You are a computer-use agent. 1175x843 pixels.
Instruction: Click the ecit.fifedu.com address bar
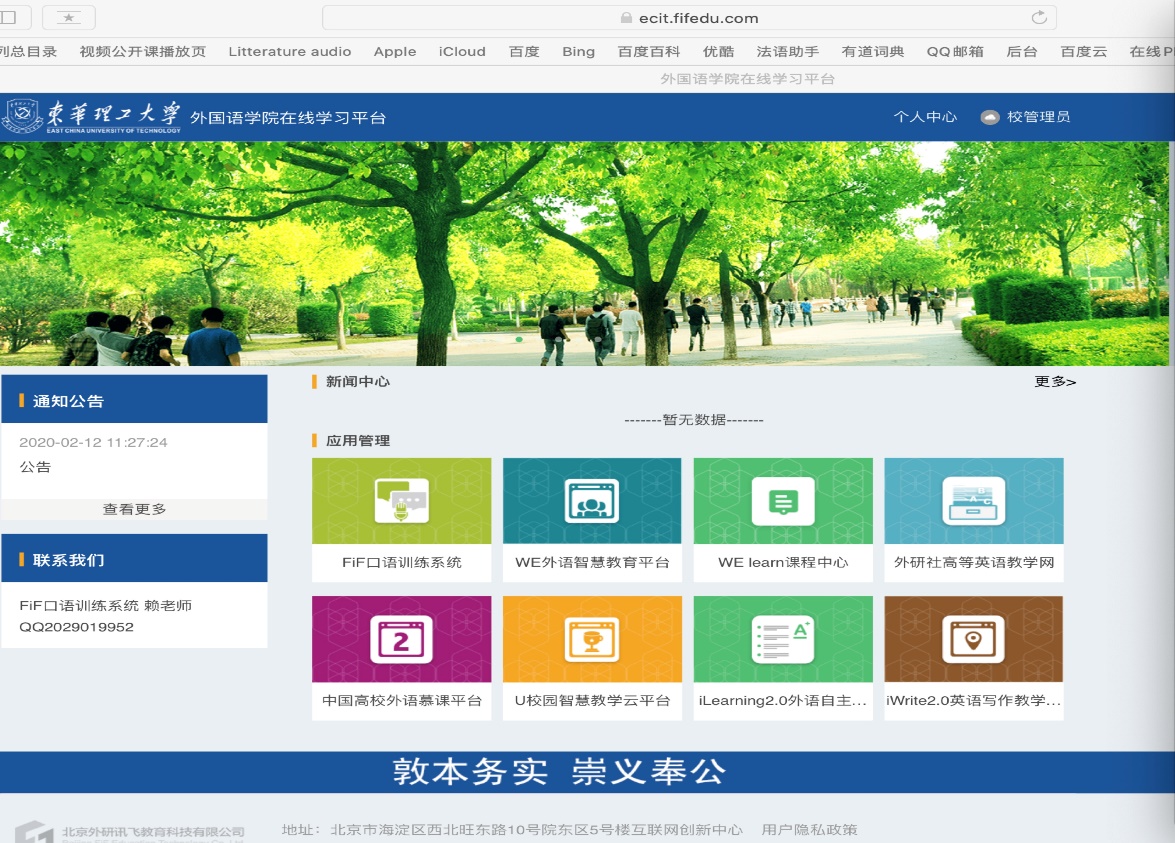[688, 18]
